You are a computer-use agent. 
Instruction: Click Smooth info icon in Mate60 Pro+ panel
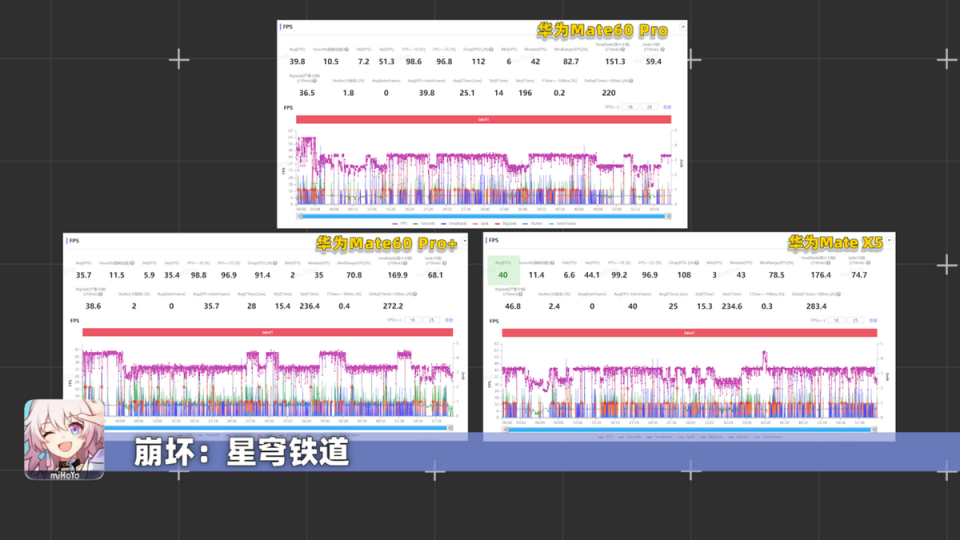132,263
